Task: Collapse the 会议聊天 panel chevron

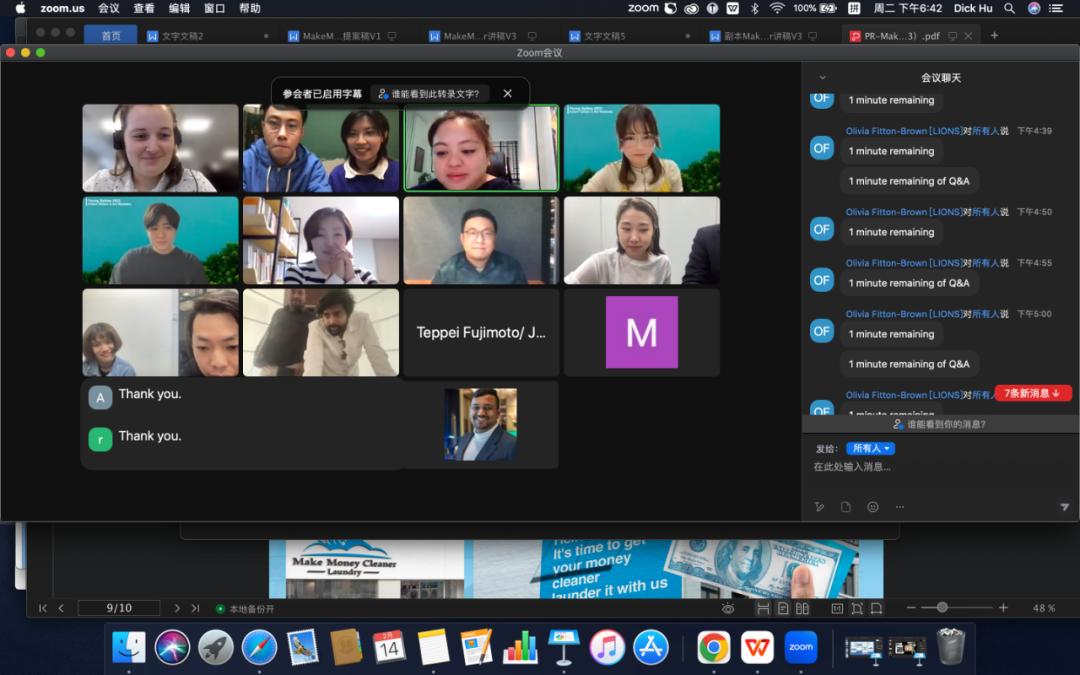Action: pos(822,77)
